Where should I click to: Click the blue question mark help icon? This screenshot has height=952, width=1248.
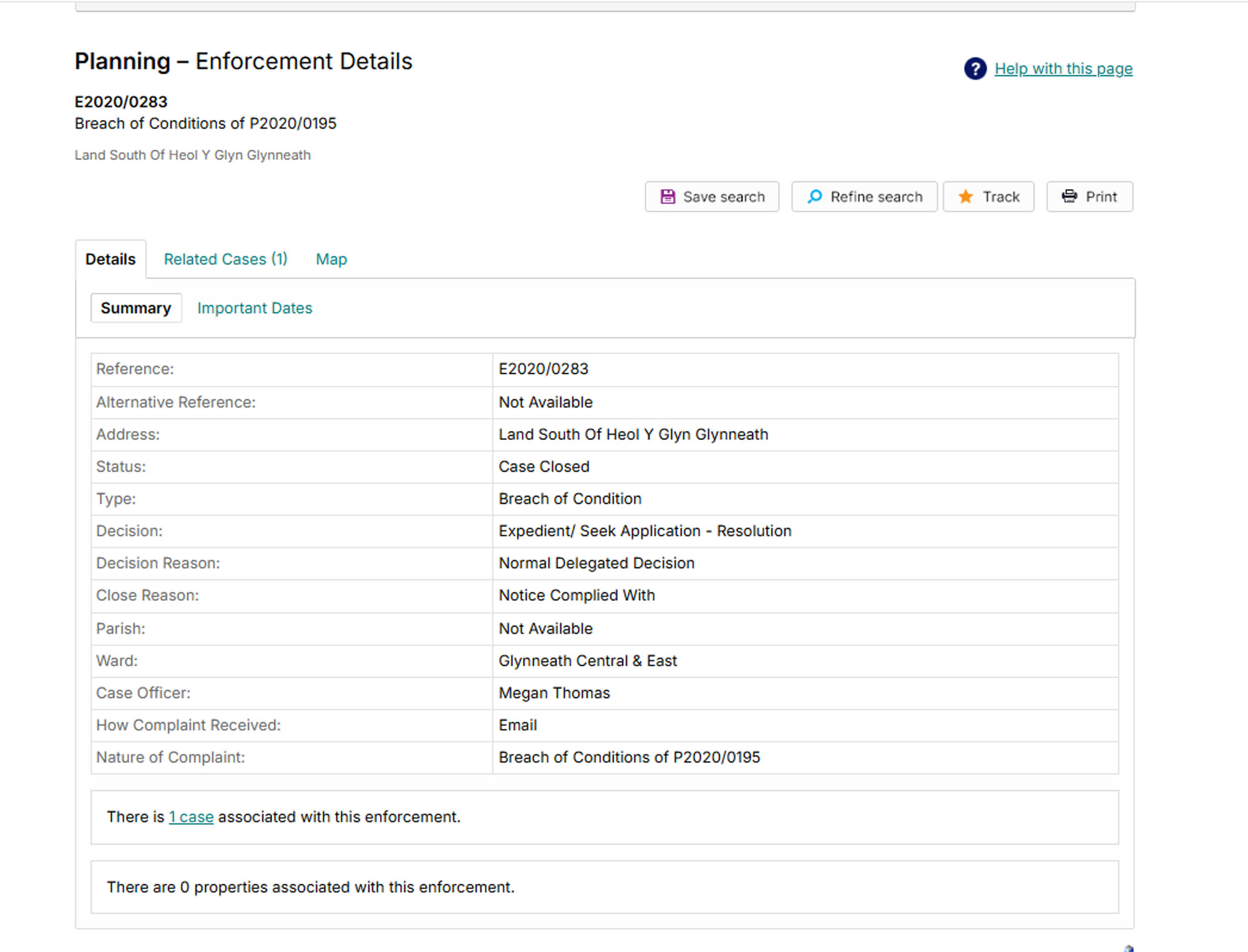975,69
